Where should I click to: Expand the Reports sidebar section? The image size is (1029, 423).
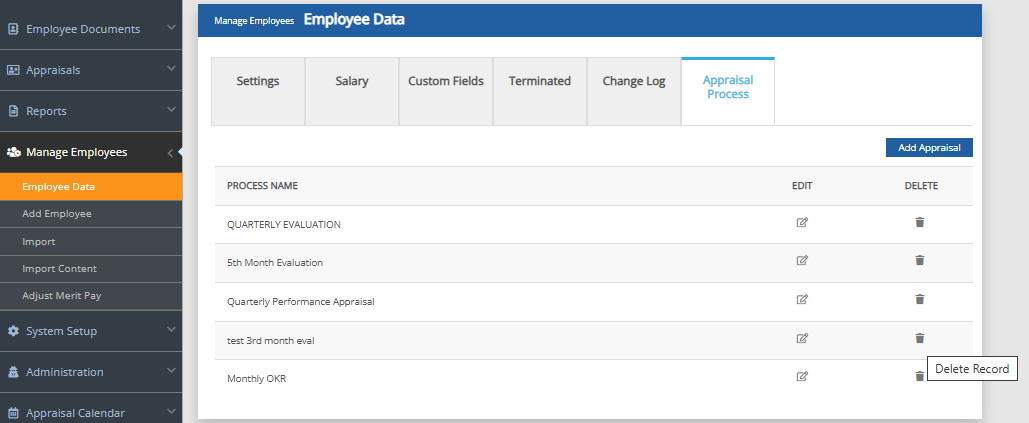coord(90,111)
